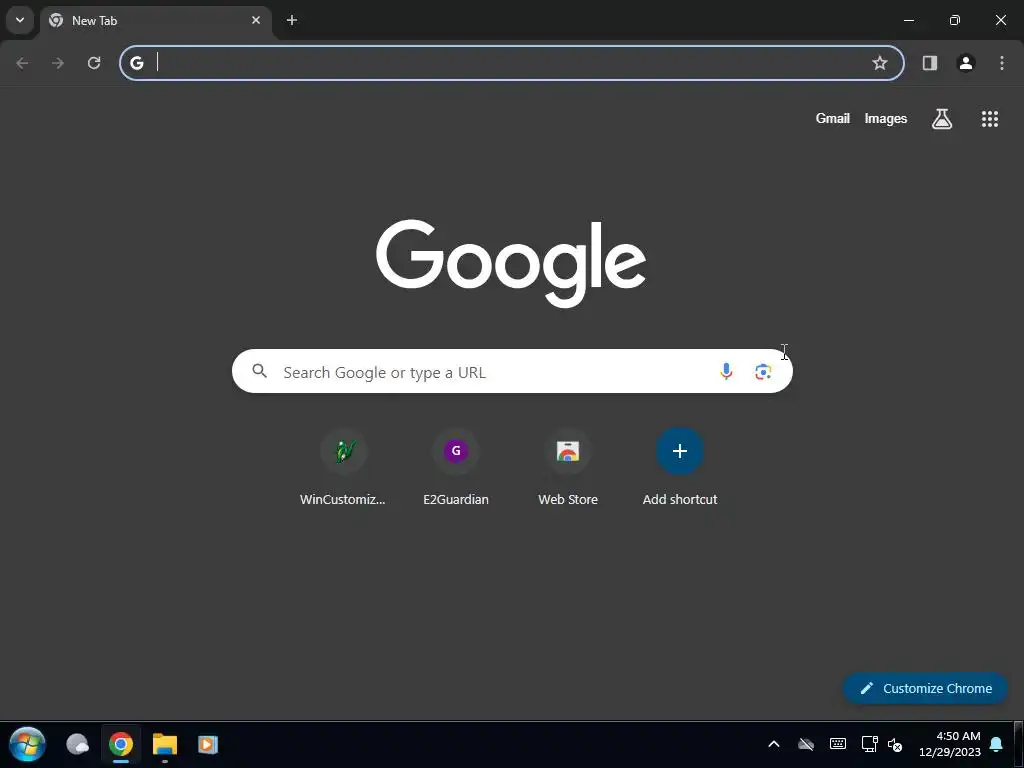Open the clock showing 4:50 AM
The image size is (1024, 768).
pyautogui.click(x=950, y=744)
